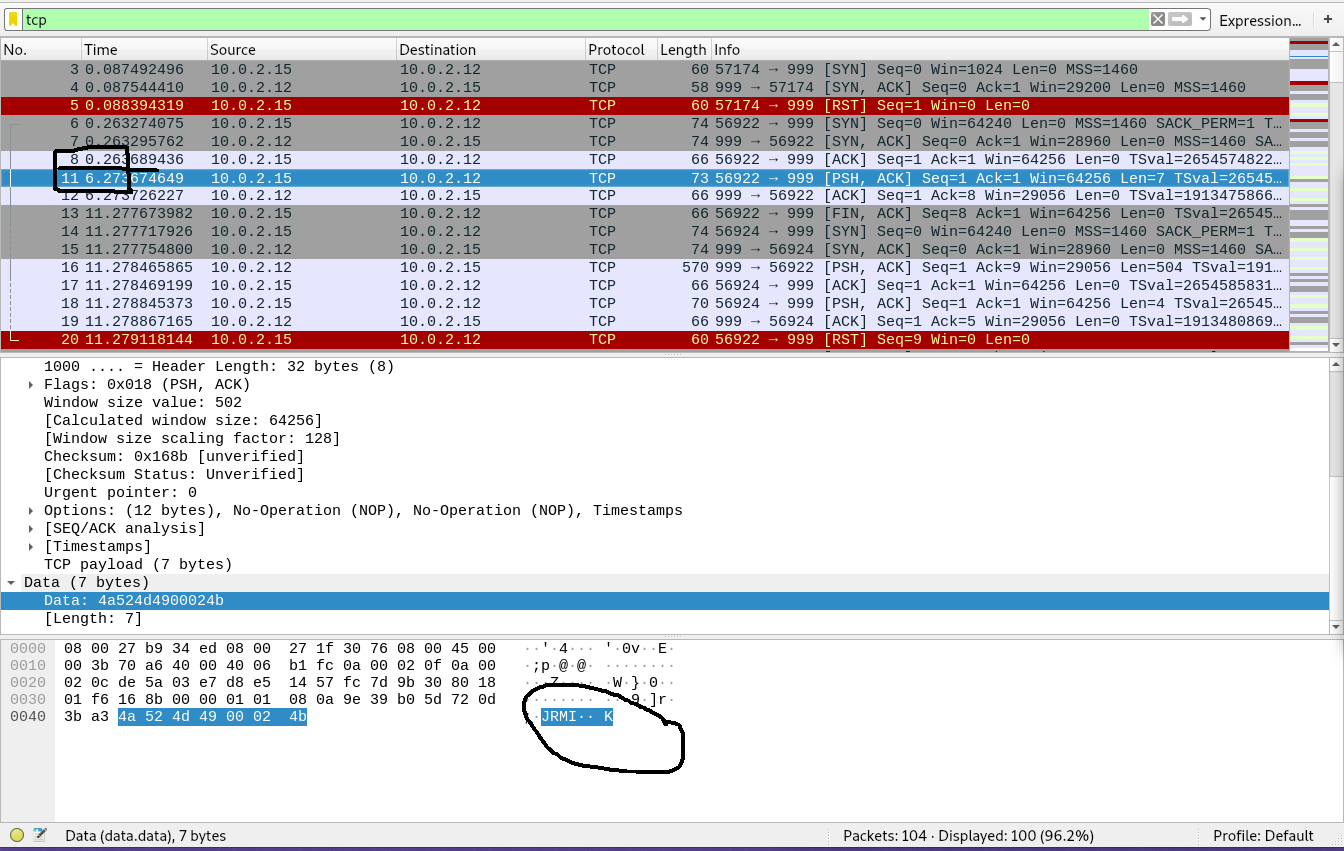Select [Calculated window size: 64256] line
The height and width of the screenshot is (851, 1344).
point(665,421)
